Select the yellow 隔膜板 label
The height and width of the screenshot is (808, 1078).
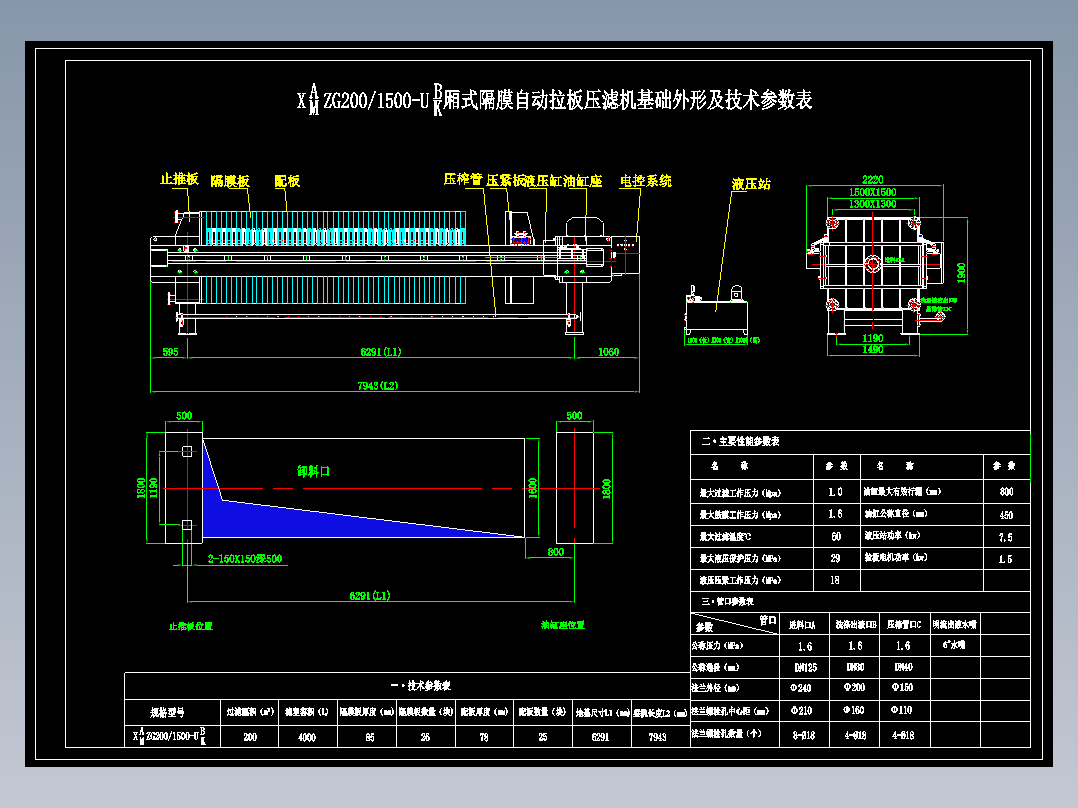click(230, 182)
